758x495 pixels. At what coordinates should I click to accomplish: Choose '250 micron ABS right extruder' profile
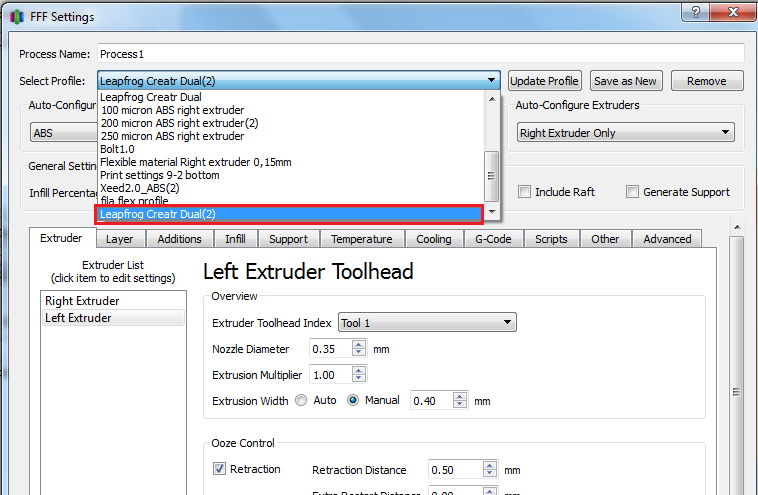coord(291,136)
